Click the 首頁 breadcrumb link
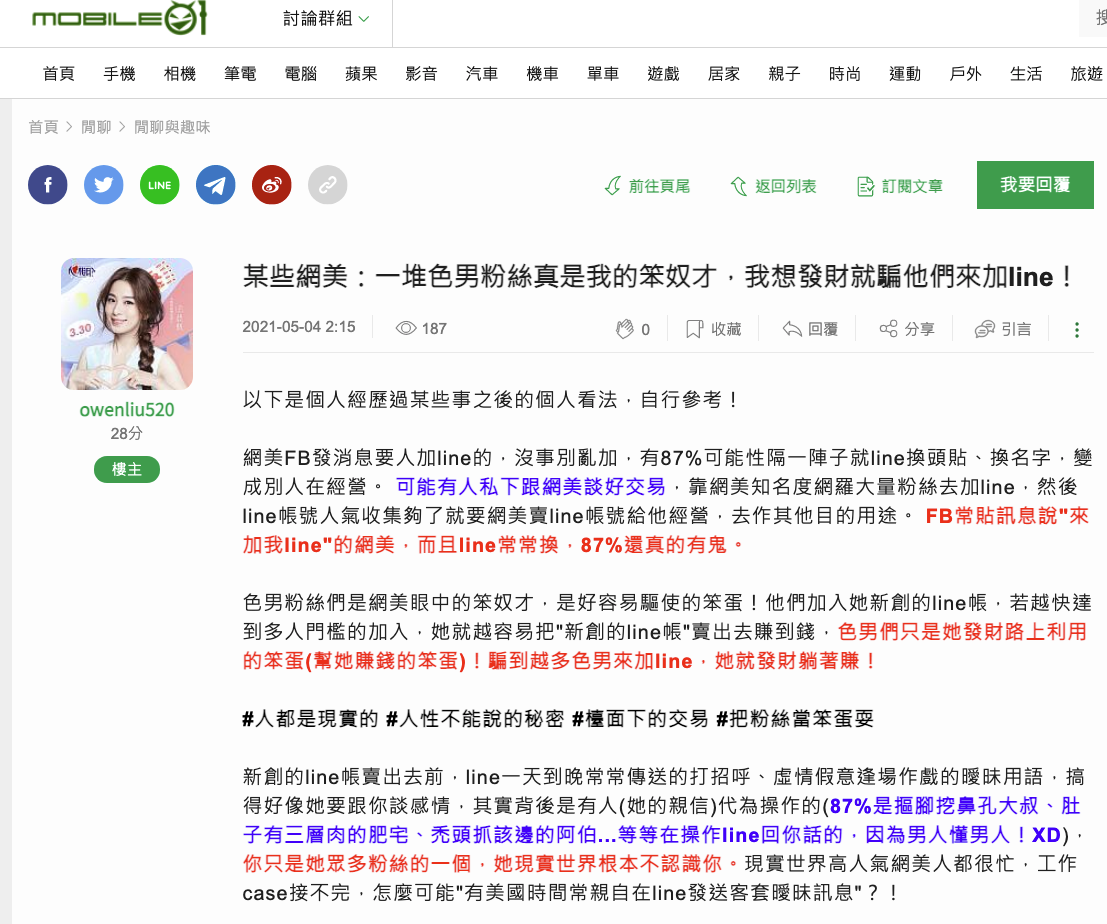 click(43, 127)
